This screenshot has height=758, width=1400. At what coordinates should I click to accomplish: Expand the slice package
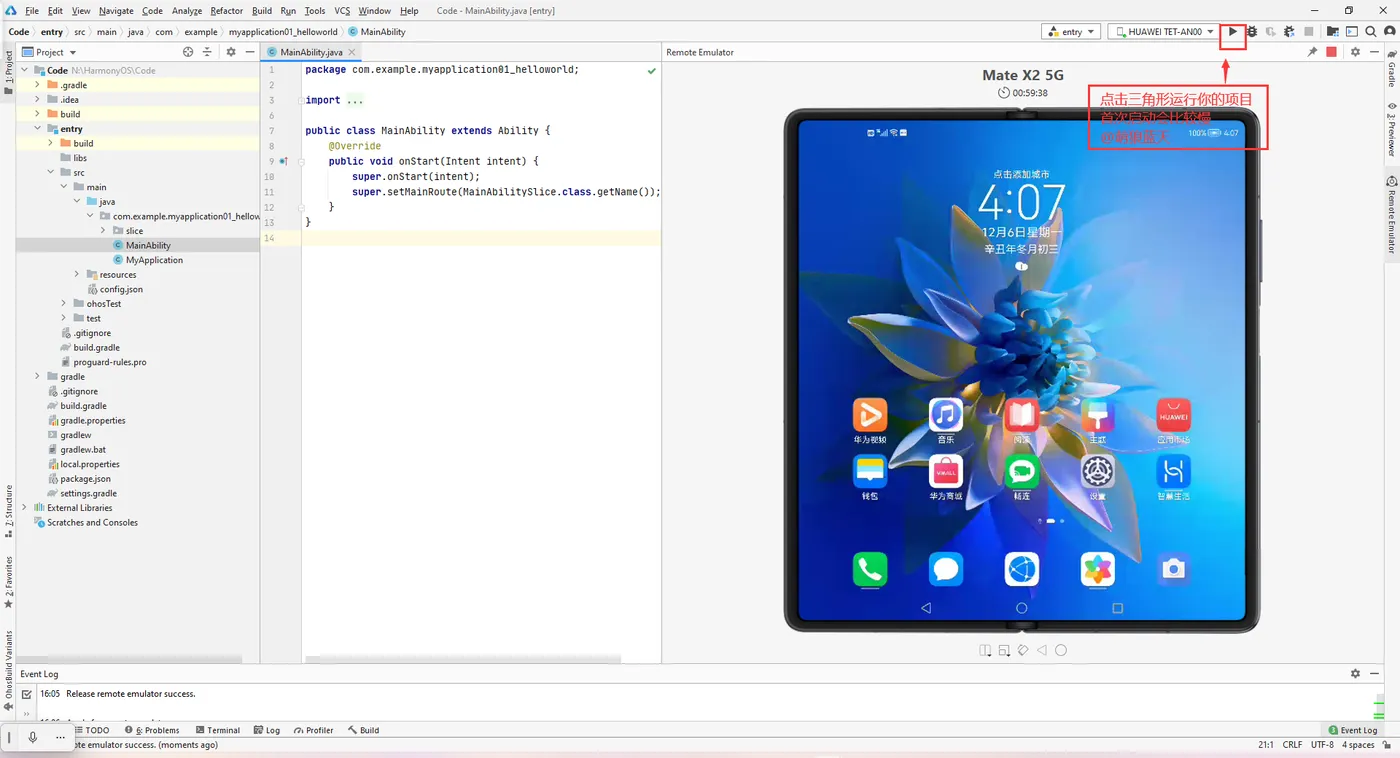click(x=103, y=231)
